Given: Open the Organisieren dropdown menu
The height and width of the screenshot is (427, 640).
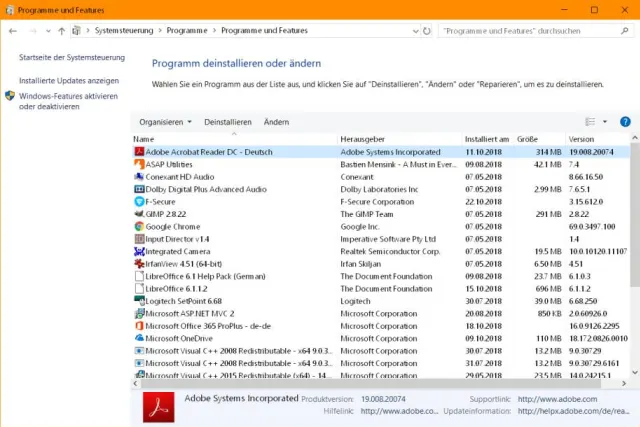Looking at the screenshot, I should [165, 122].
